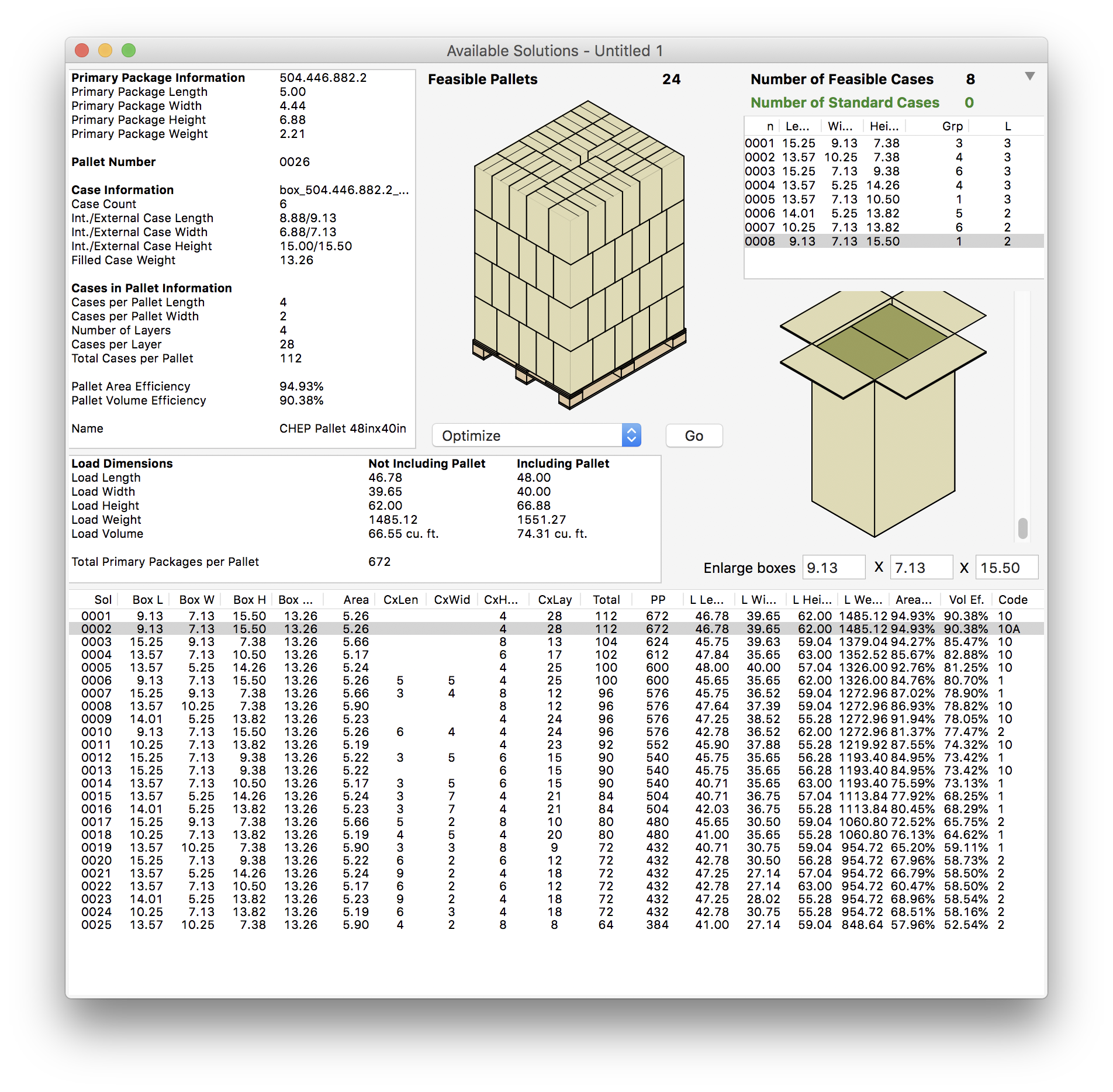Click the Go button
This screenshot has height=1092, width=1113.
(x=693, y=436)
